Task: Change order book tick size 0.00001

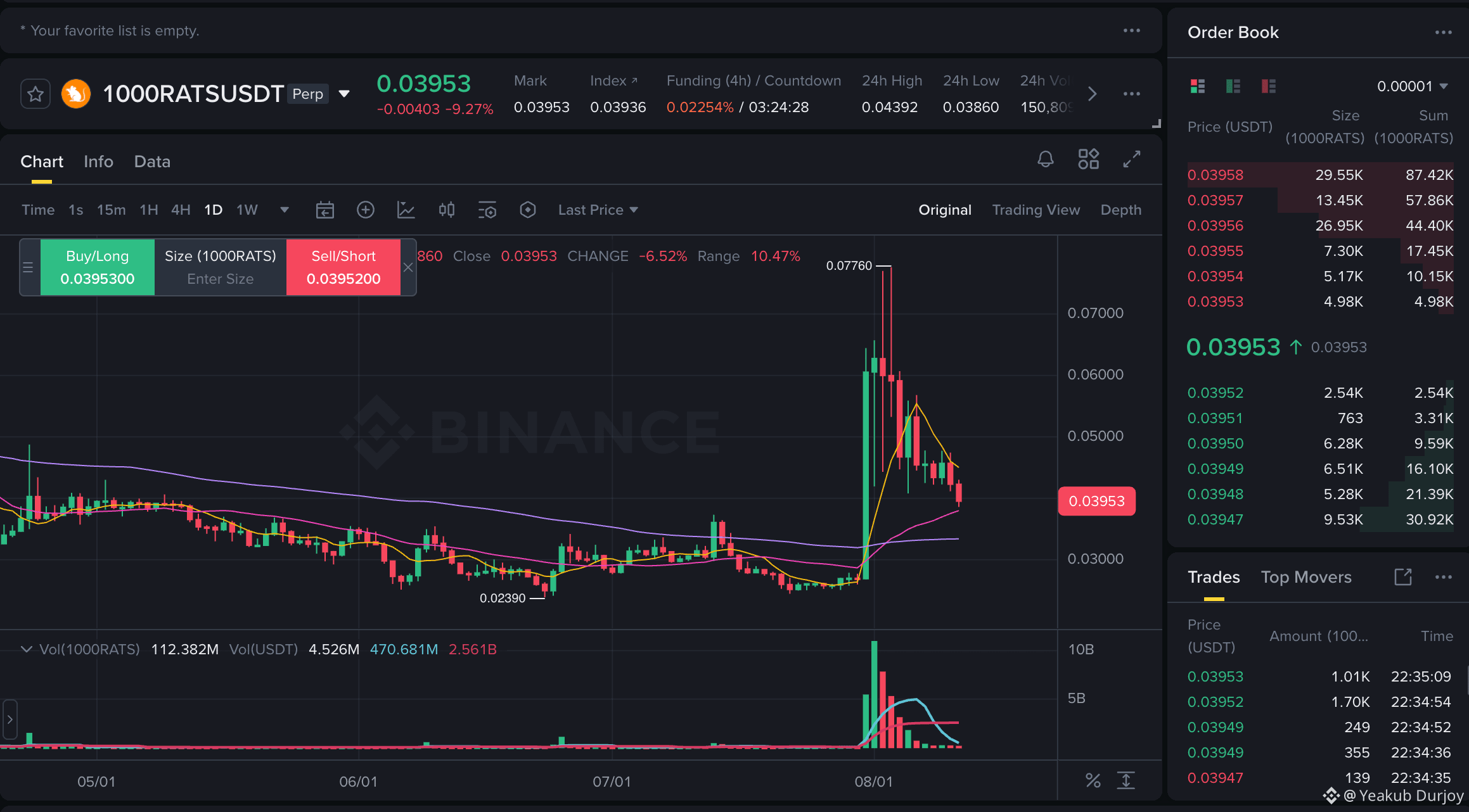Action: coord(1413,86)
